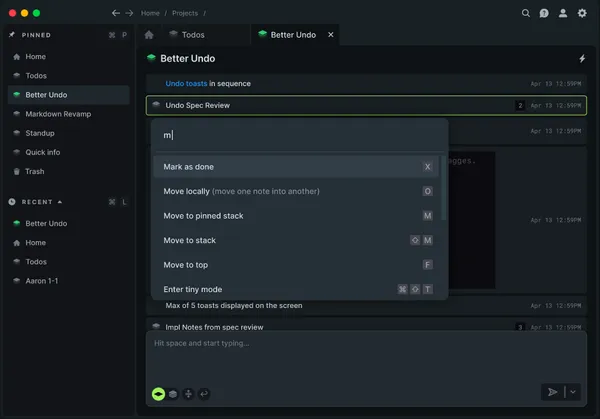Choose Move to top command

tap(296, 265)
